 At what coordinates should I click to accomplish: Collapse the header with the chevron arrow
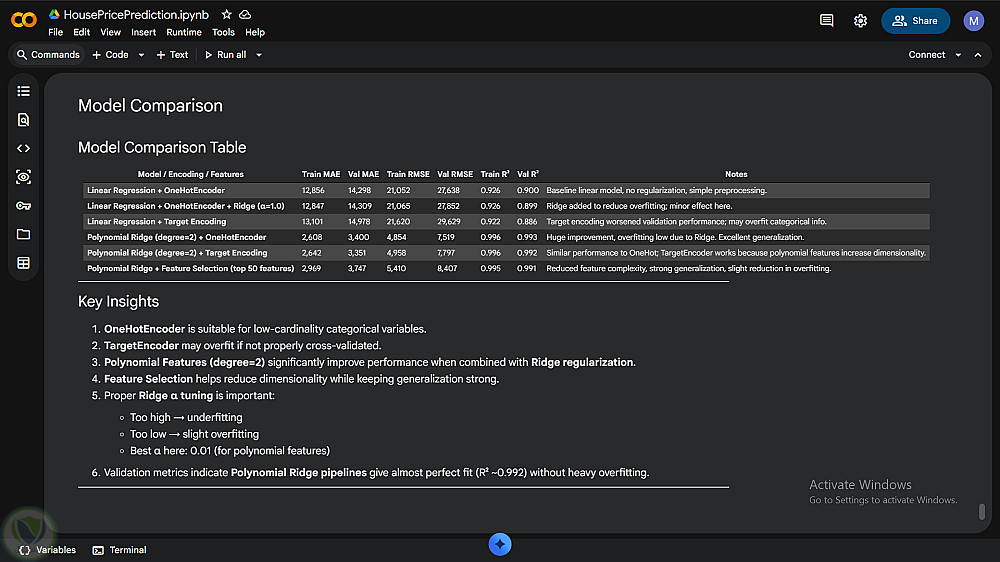click(978, 55)
